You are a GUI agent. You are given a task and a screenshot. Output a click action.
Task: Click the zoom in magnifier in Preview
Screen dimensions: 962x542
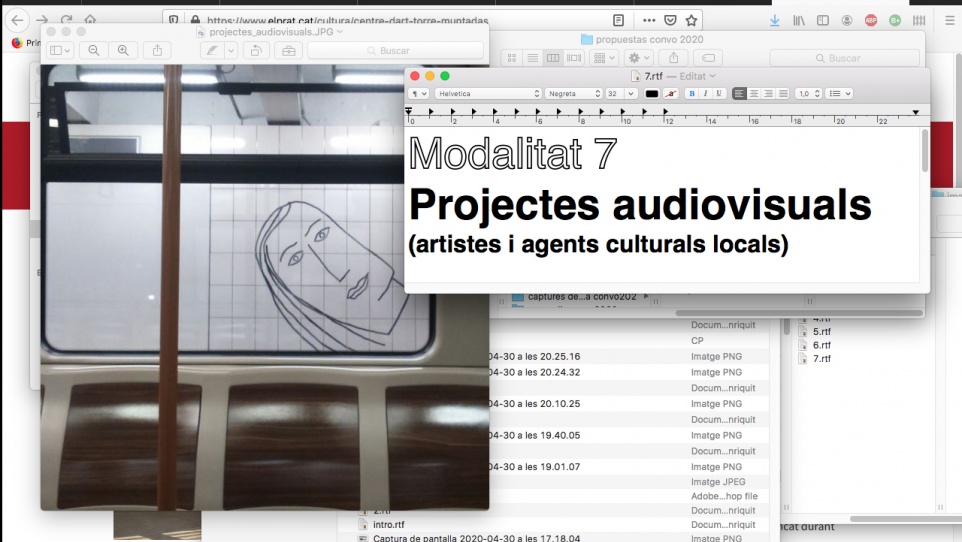pos(123,50)
